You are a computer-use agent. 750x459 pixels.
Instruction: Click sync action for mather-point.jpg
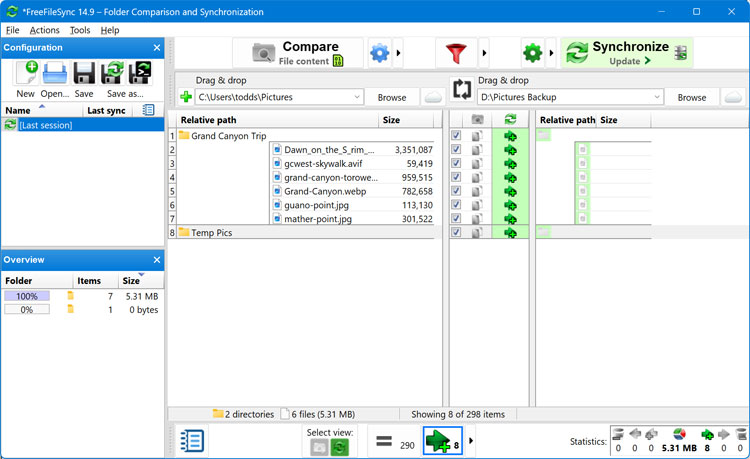pos(510,219)
